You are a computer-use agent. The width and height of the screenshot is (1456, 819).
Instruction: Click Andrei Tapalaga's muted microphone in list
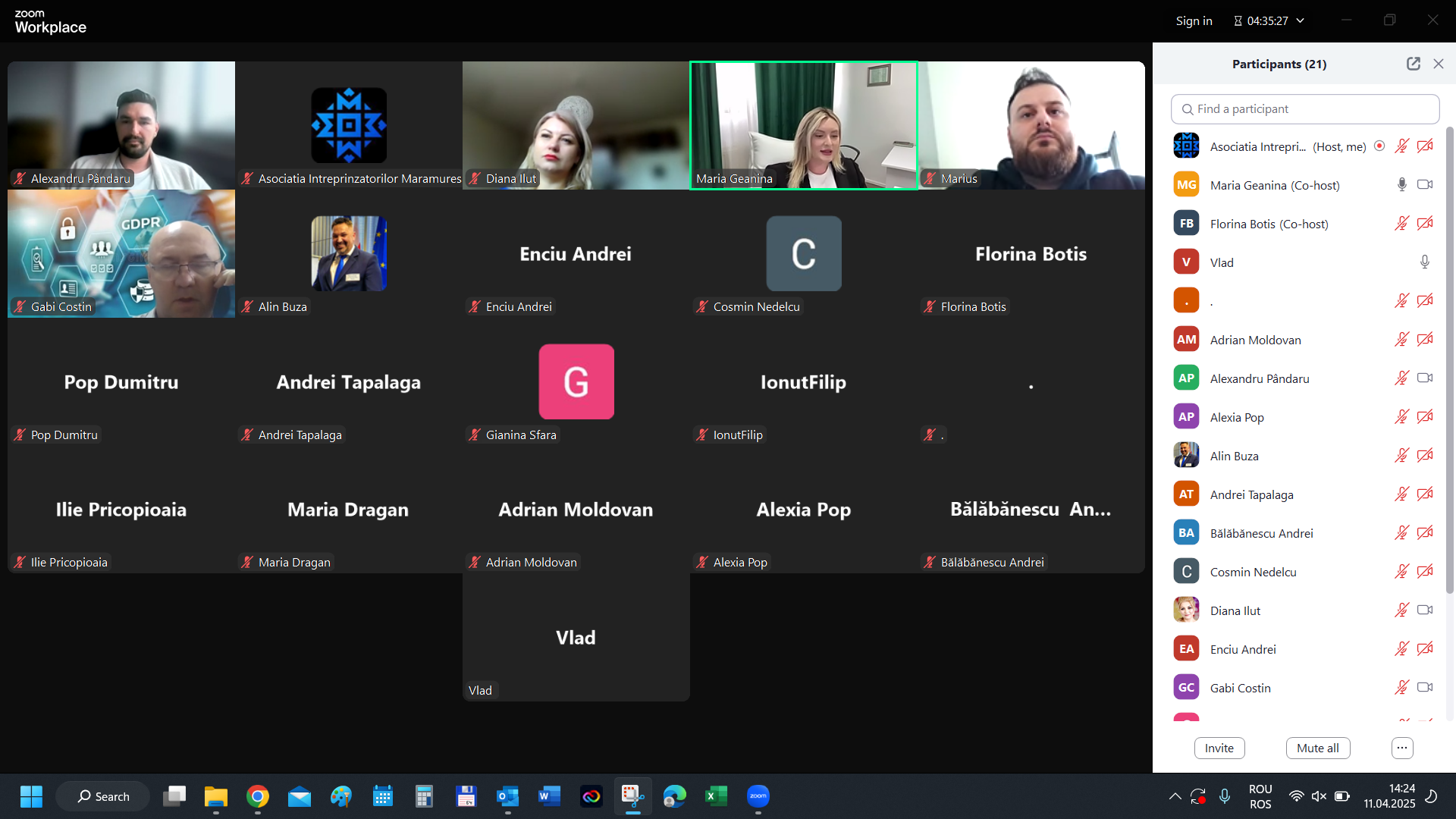pos(1402,494)
